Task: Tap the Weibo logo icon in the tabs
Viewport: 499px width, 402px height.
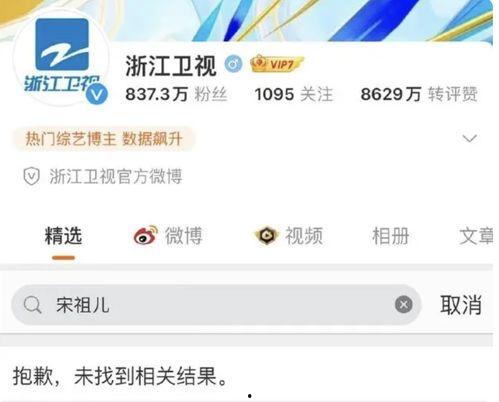Action: click(x=146, y=235)
